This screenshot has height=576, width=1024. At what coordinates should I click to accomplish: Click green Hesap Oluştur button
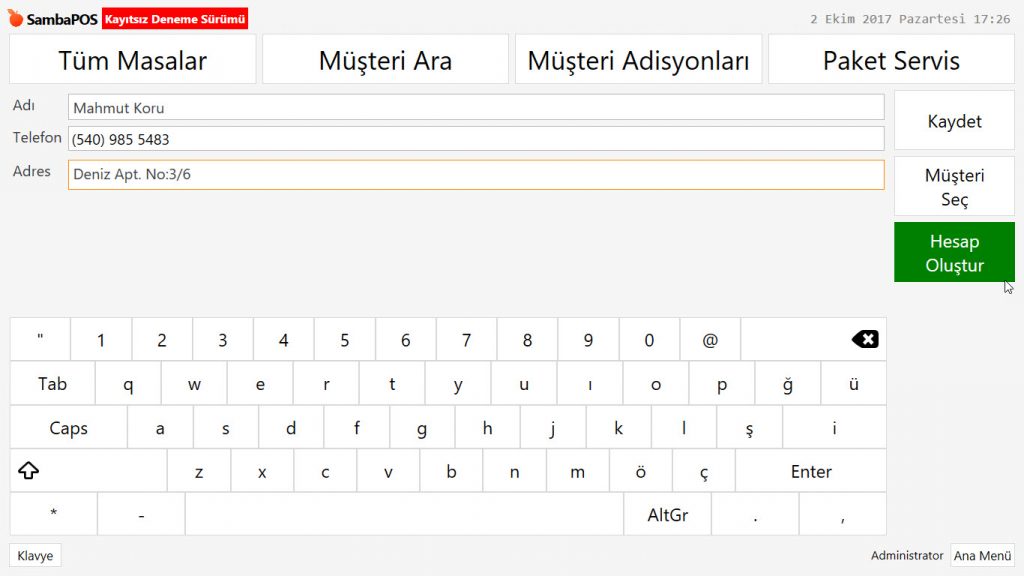click(x=954, y=253)
